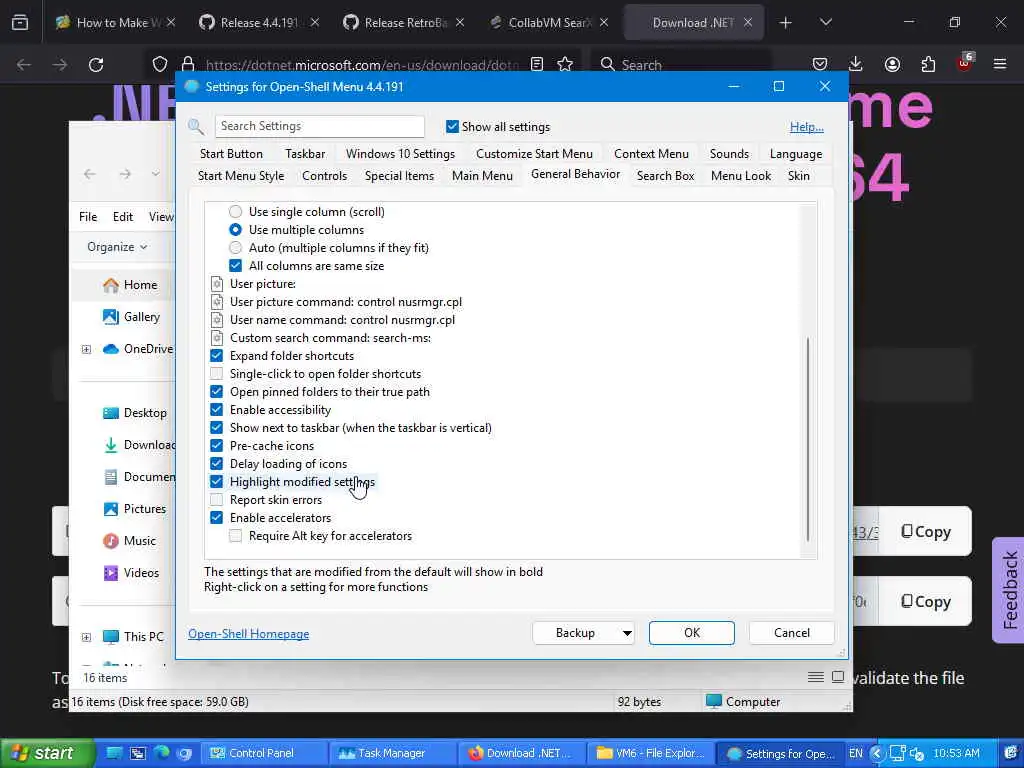This screenshot has height=768, width=1024.
Task: Open the list all tabs chevron in Firefox
Action: tap(826, 23)
